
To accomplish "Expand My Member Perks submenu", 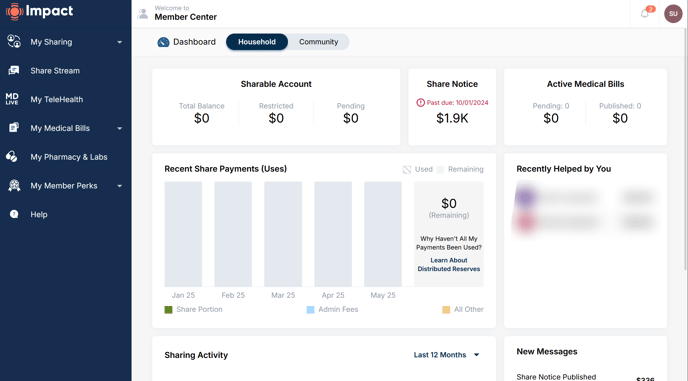I will pyautogui.click(x=119, y=186).
